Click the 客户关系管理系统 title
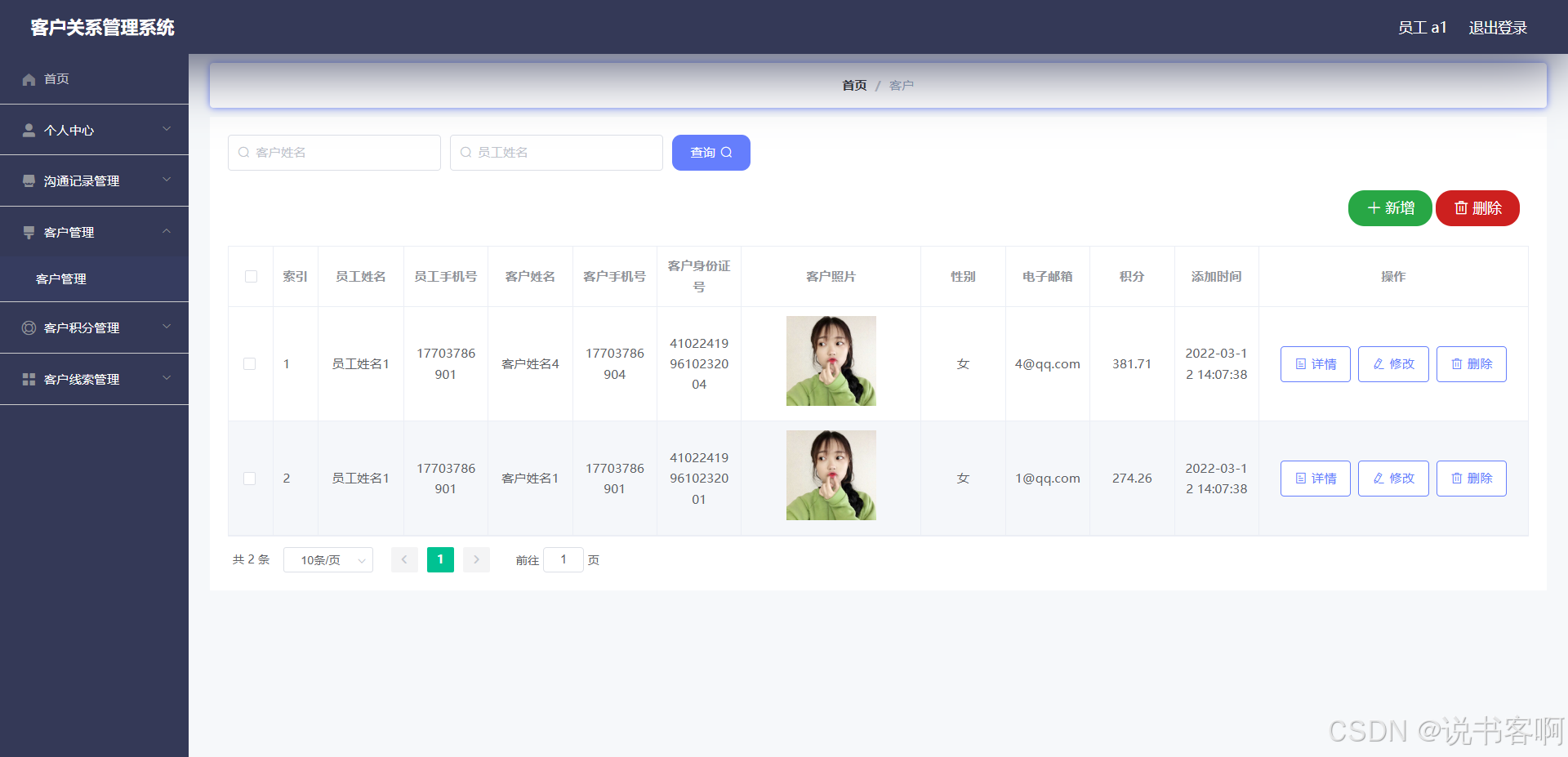The image size is (1568, 757). 103,28
